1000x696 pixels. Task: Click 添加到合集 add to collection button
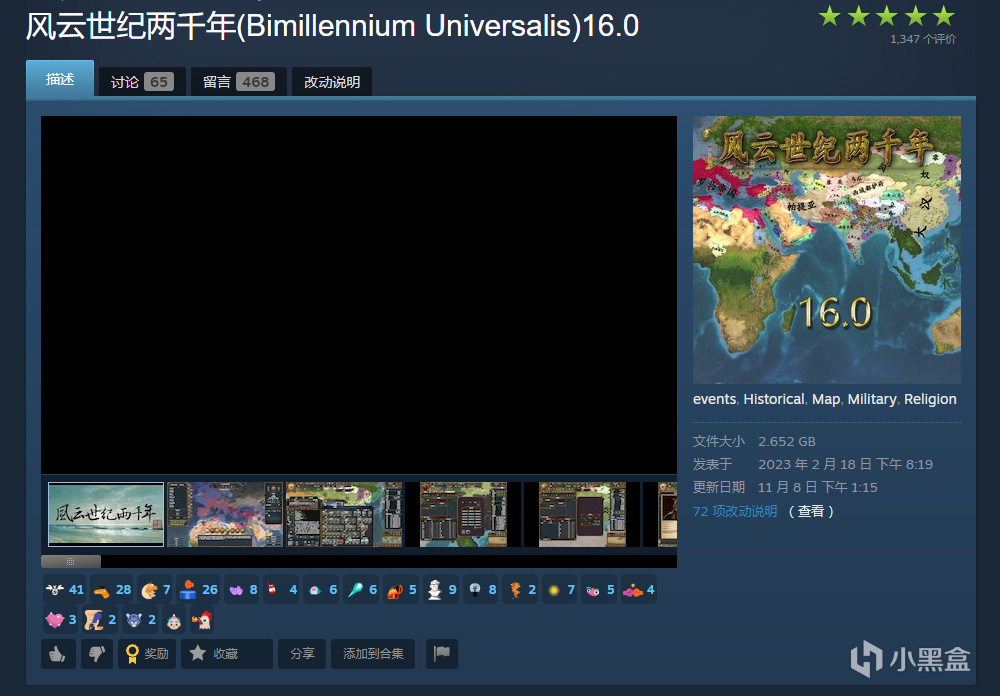pyautogui.click(x=373, y=654)
